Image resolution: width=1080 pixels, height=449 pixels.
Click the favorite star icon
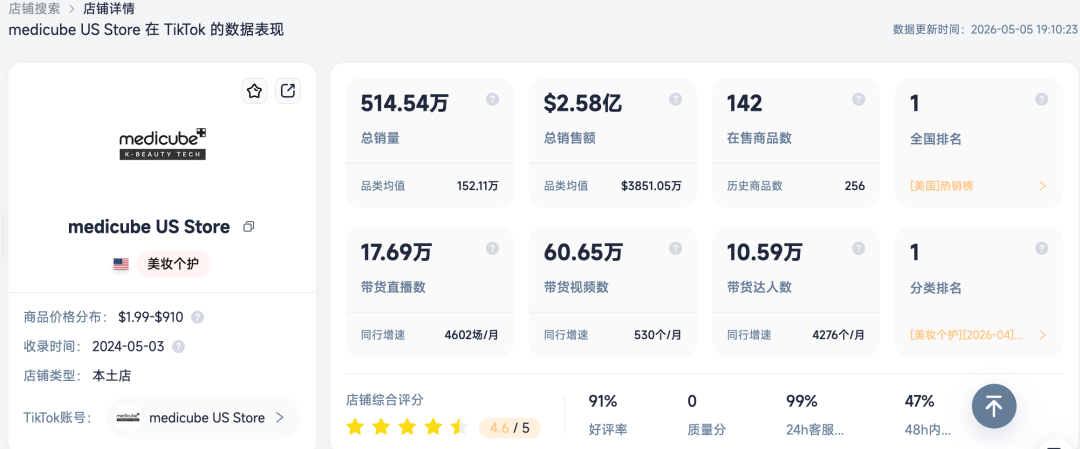click(254, 91)
